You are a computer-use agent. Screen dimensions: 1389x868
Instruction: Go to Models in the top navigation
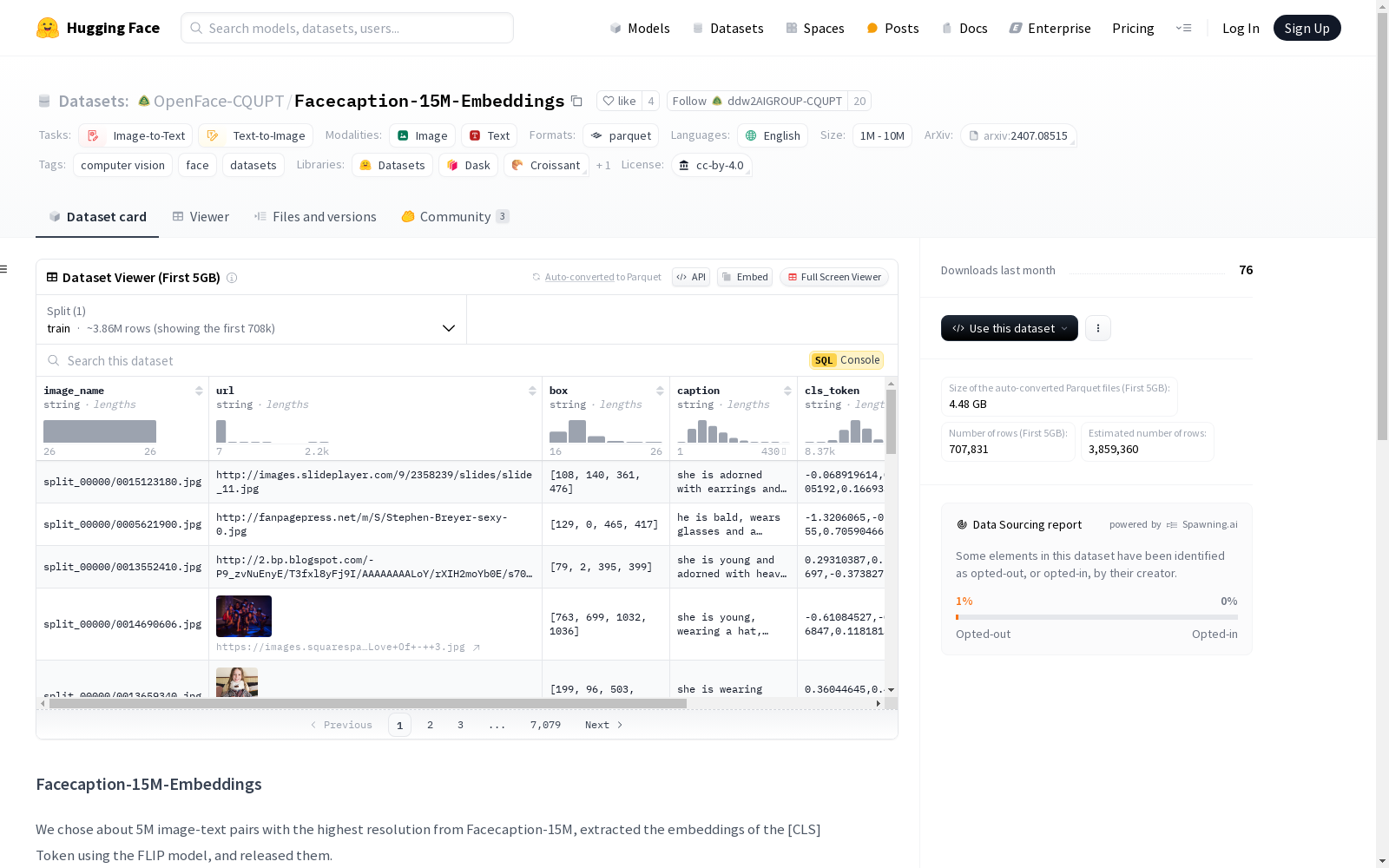click(640, 28)
